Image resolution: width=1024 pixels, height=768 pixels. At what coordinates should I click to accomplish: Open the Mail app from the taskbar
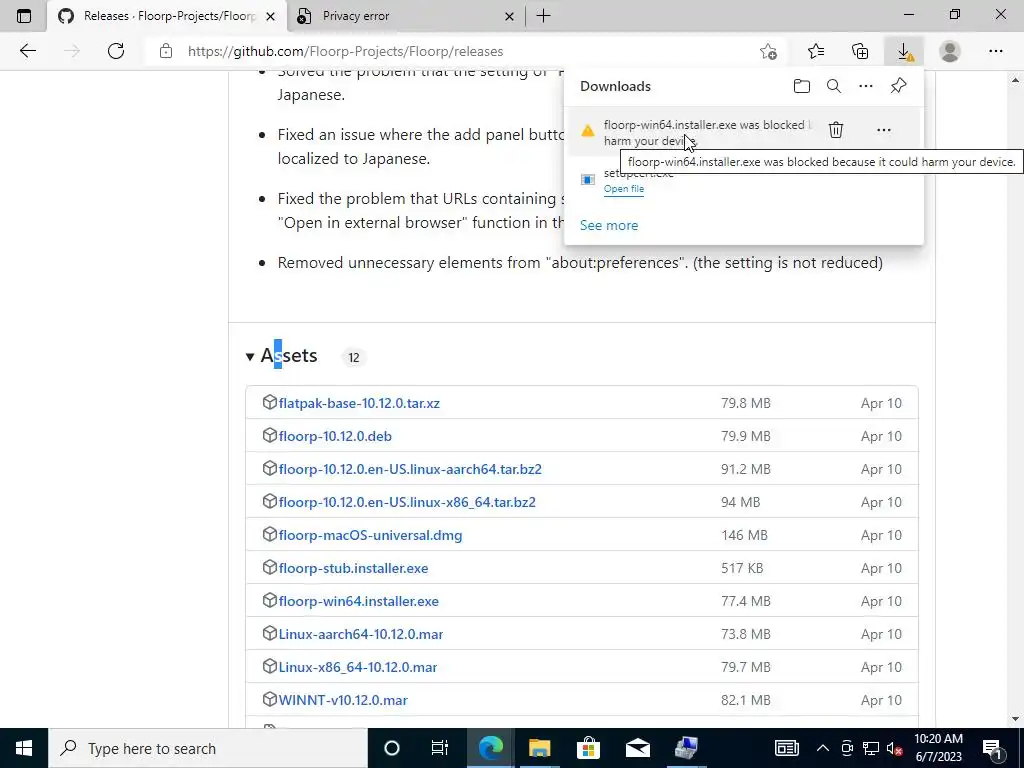click(x=637, y=748)
